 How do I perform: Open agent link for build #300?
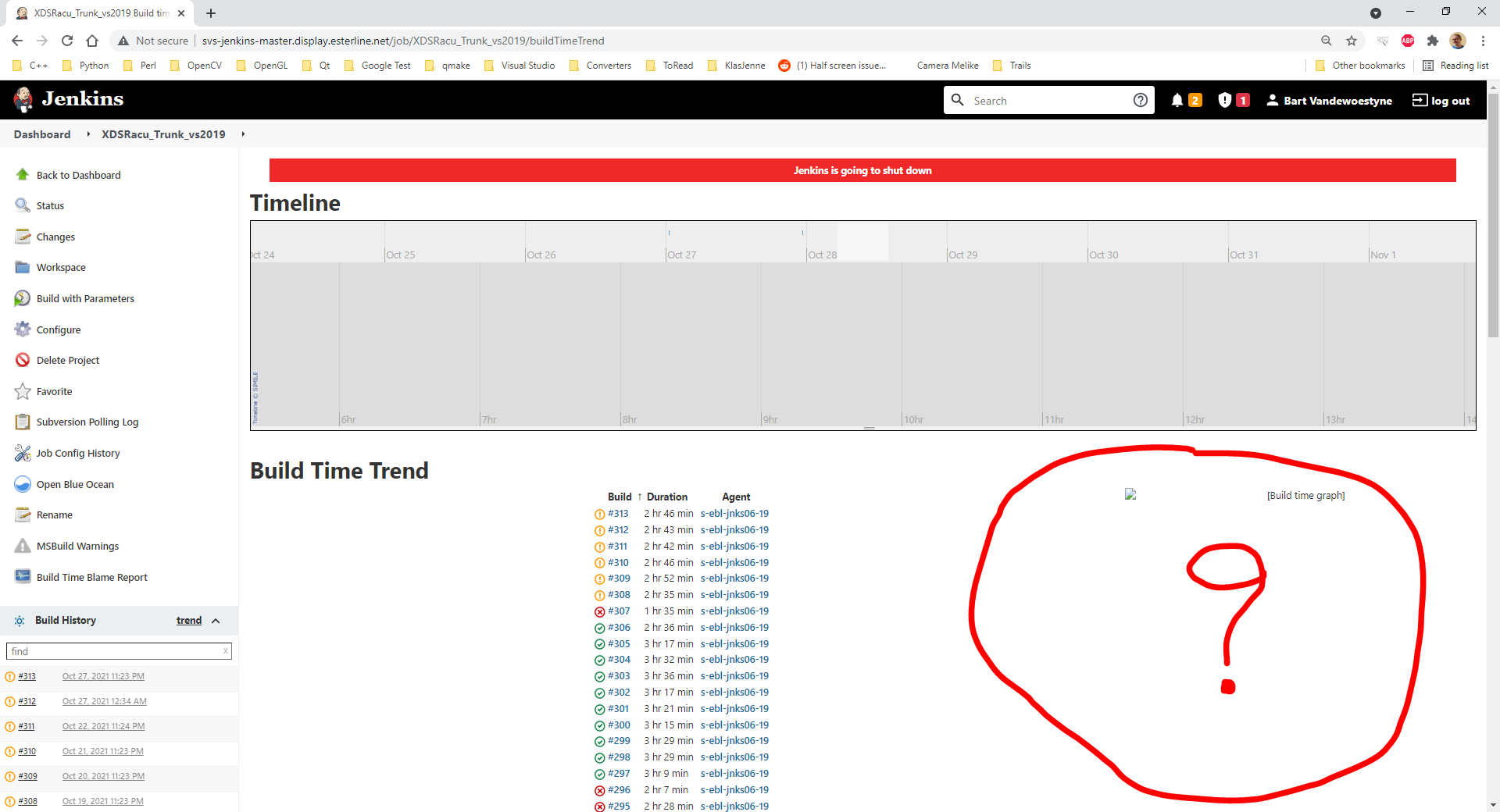(x=734, y=725)
